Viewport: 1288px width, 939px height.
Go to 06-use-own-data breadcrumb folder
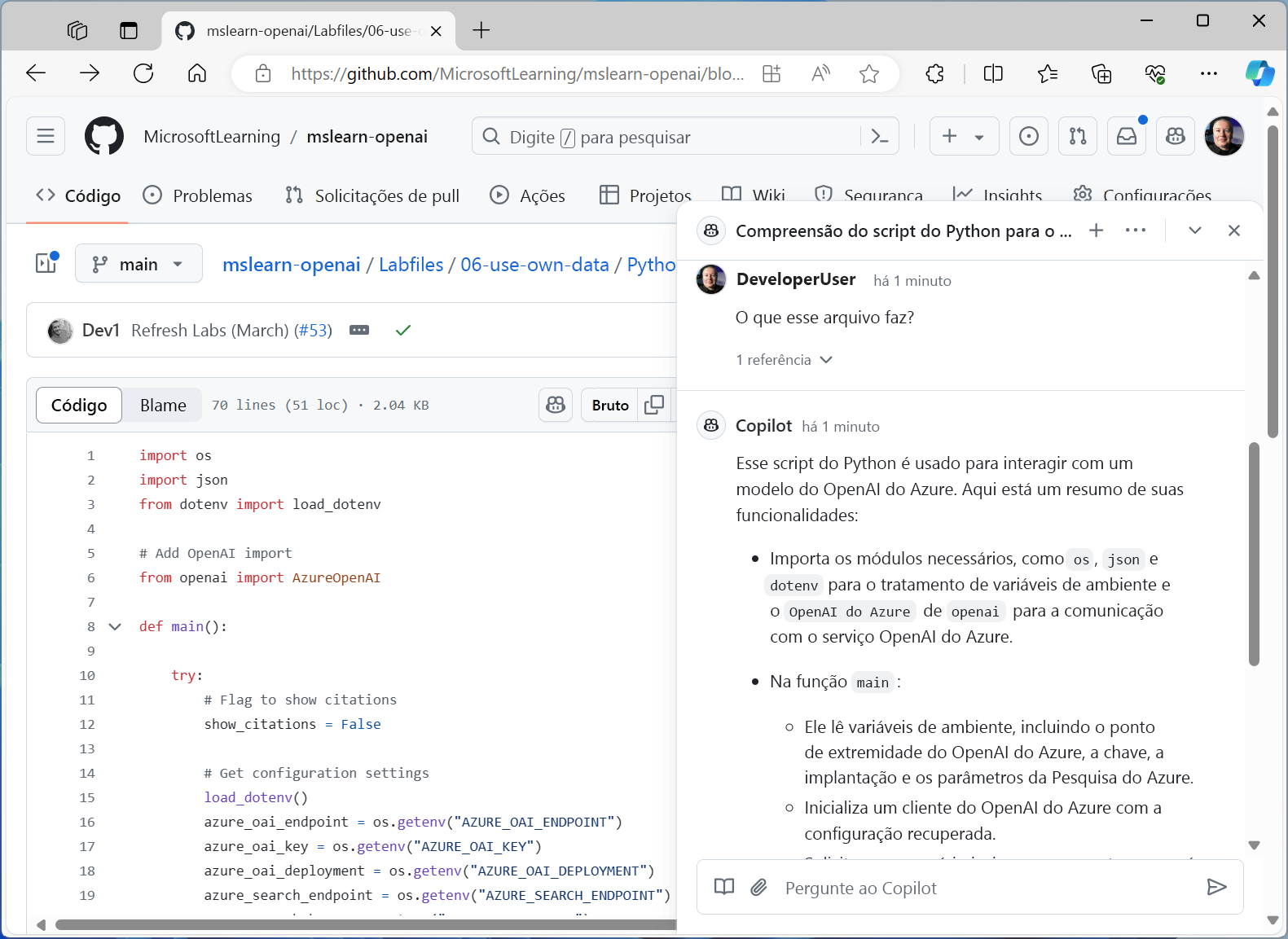534,265
